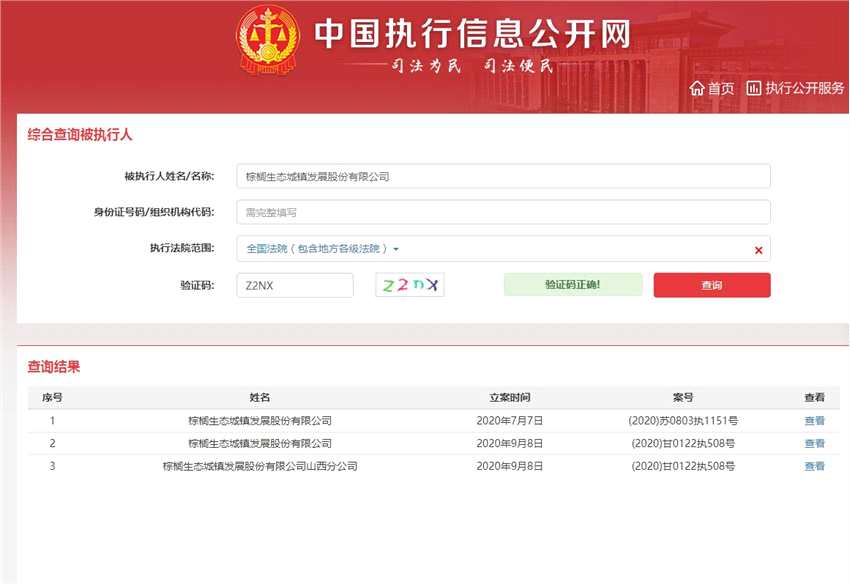This screenshot has width=850, height=584.
Task: Clear the court scope with red X
Action: pos(758,250)
